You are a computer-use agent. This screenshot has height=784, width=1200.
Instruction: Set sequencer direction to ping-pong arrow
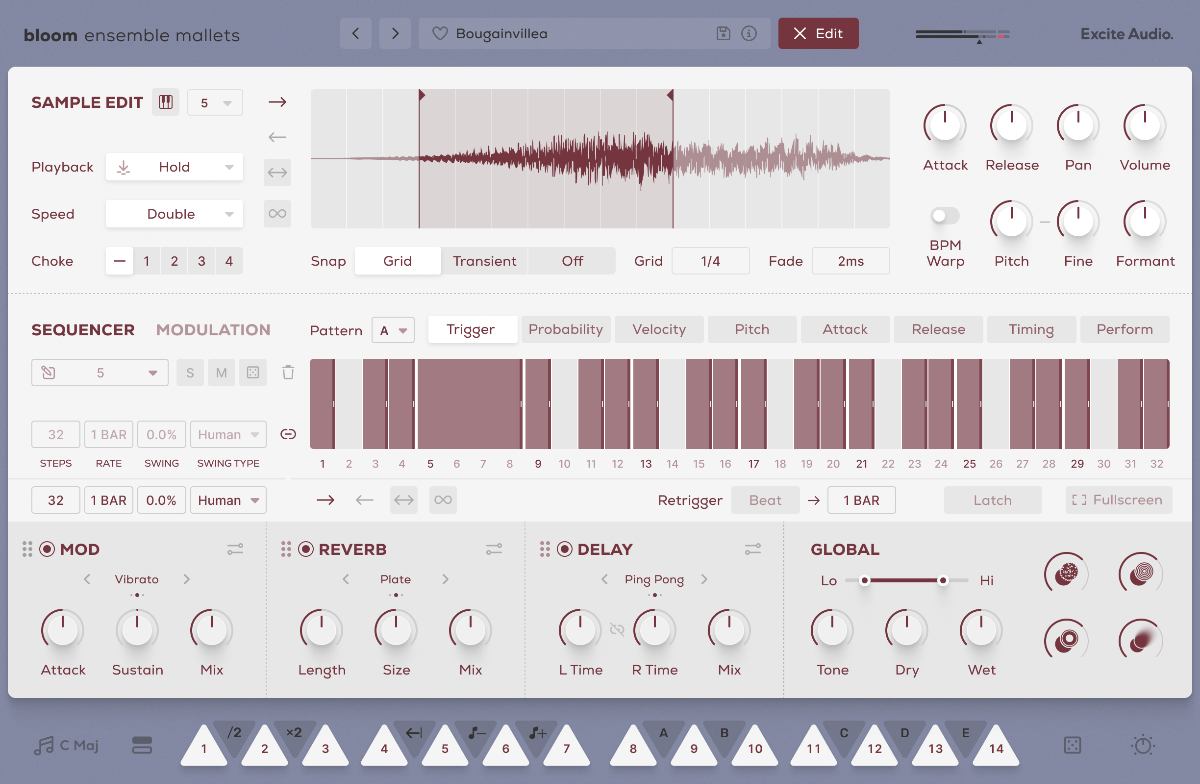click(x=404, y=500)
